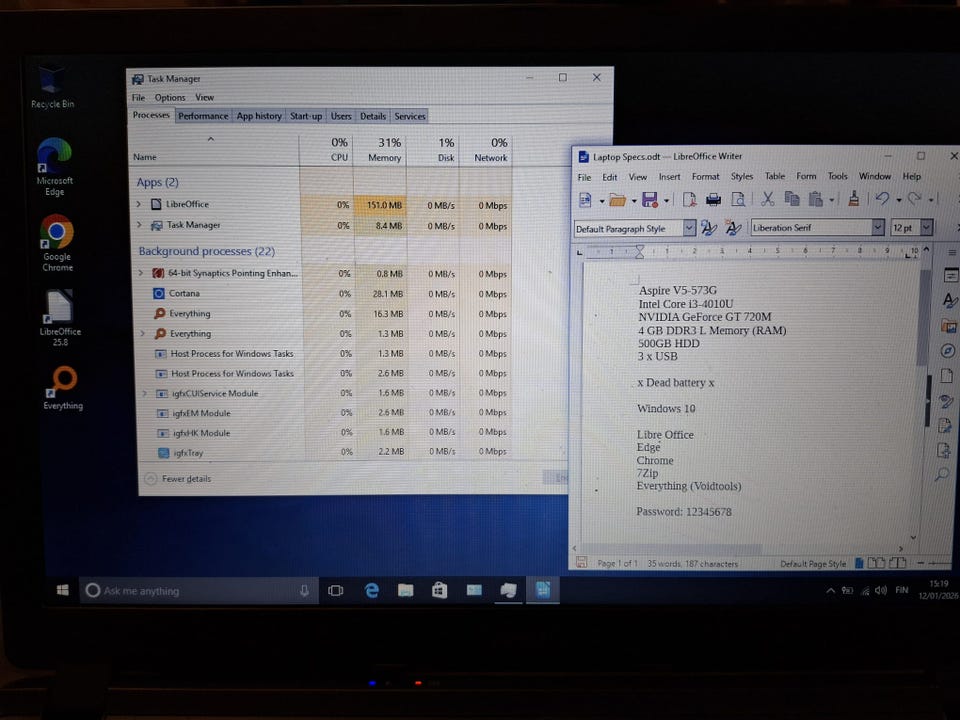Click the Copy icon in Writer
The height and width of the screenshot is (720, 960).
pyautogui.click(x=792, y=199)
